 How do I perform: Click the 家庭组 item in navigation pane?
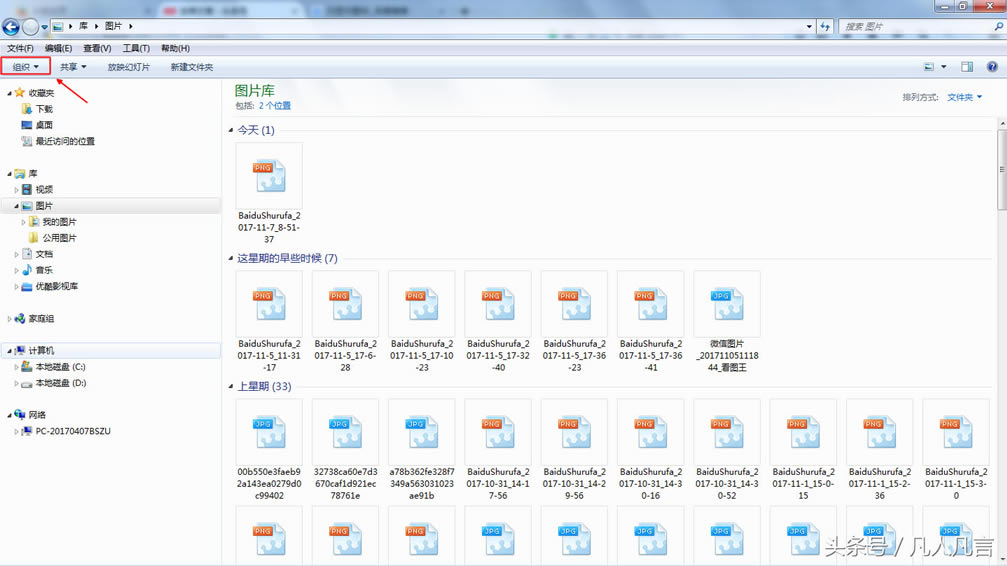[x=41, y=319]
